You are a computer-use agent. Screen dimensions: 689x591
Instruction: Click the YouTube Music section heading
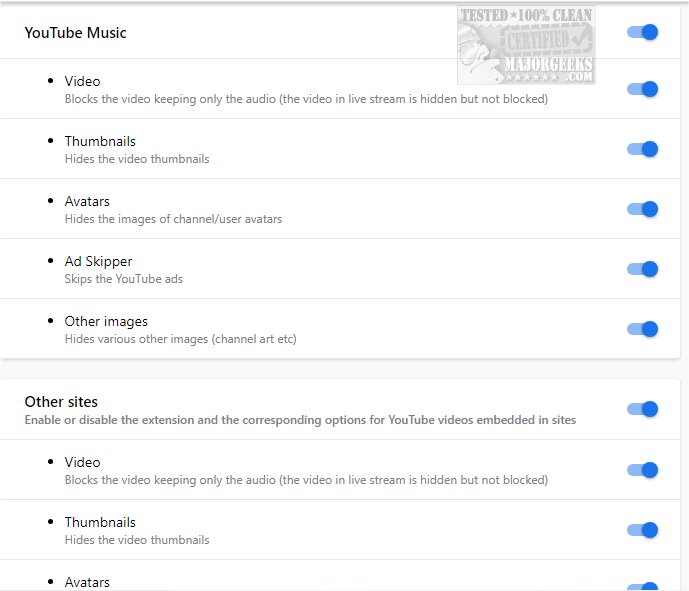[76, 33]
